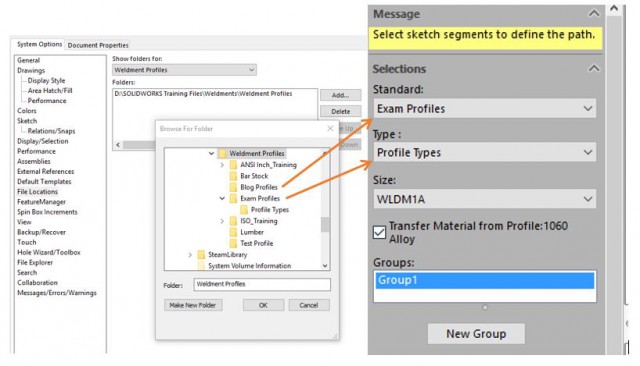Open the Show folders for dropdown
Viewport: 640px width, 366px height.
point(184,70)
